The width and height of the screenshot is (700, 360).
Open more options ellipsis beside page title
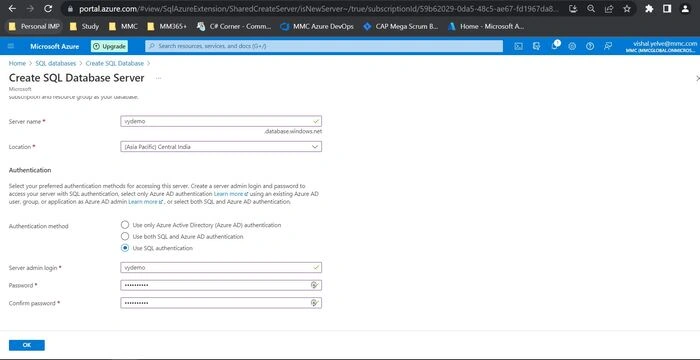tap(158, 78)
